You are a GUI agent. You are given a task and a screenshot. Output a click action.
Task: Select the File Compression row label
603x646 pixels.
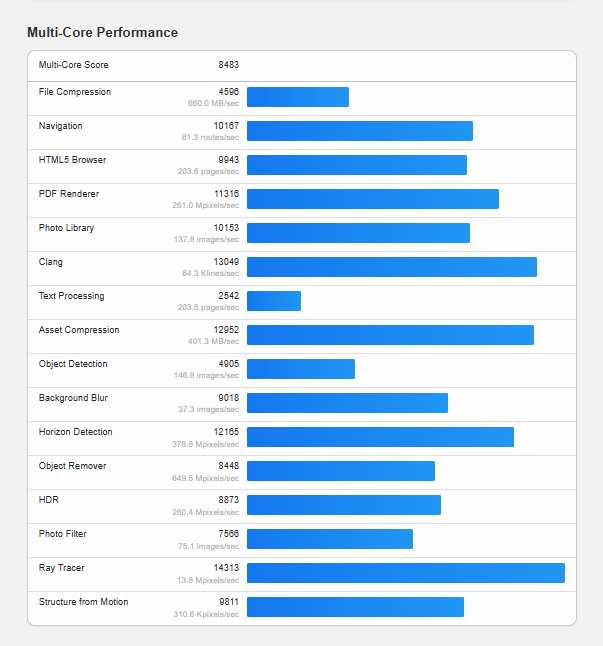75,92
